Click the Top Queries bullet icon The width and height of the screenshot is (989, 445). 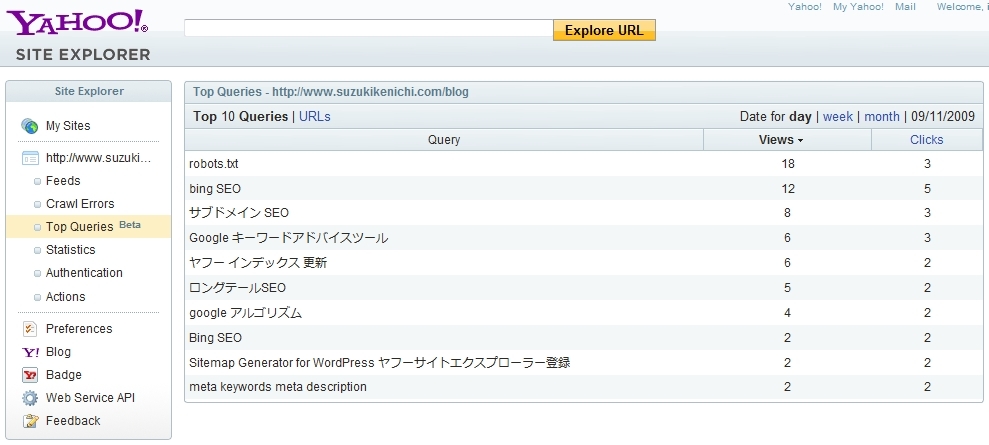pyautogui.click(x=38, y=228)
